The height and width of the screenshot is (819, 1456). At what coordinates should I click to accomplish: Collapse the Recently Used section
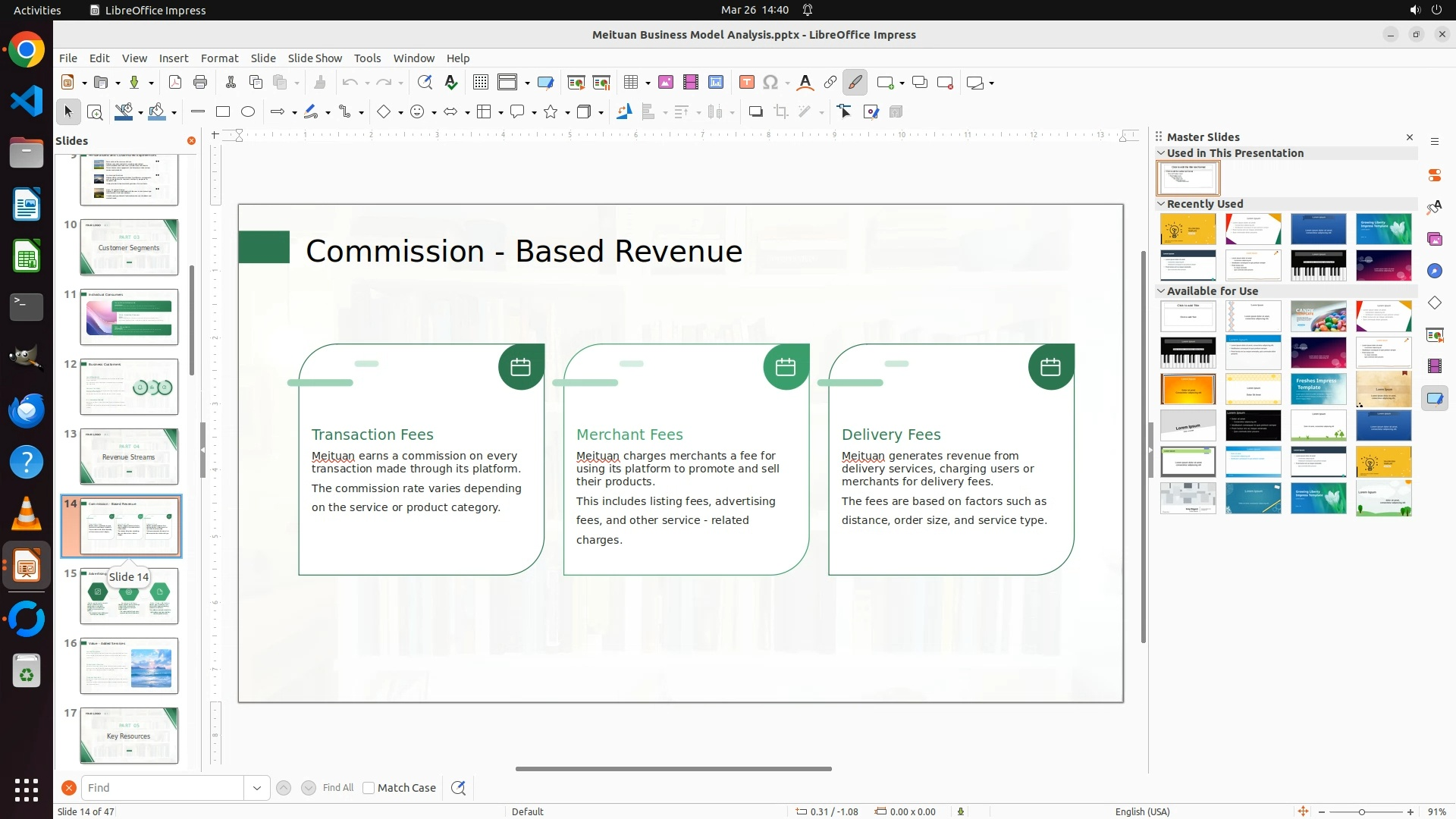click(1161, 204)
